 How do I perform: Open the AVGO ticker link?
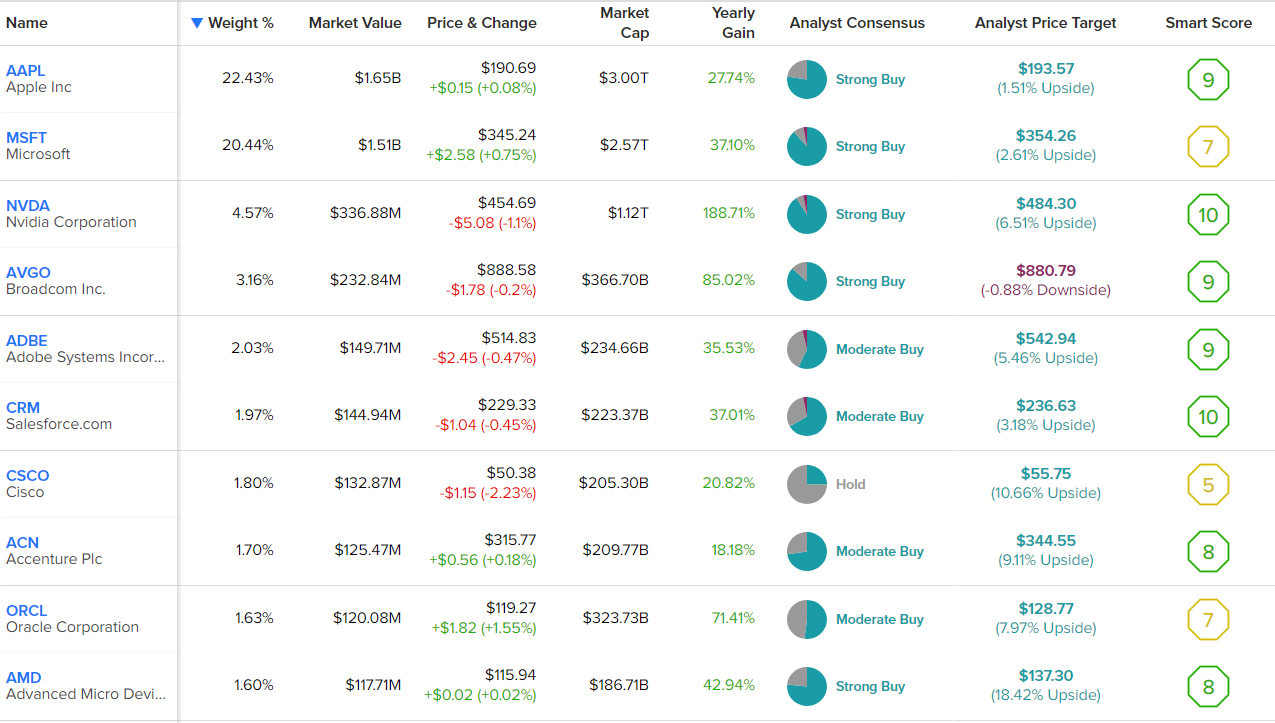pos(28,272)
